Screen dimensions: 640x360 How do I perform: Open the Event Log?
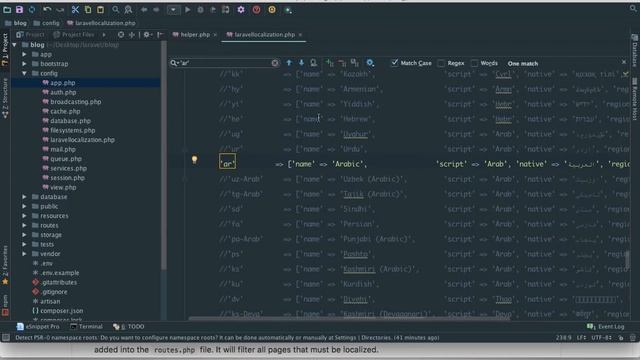click(x=606, y=327)
